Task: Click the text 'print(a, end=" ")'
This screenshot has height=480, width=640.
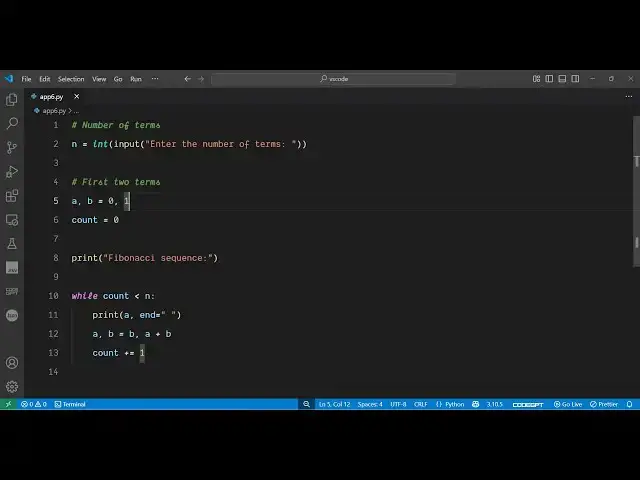Action: click(x=136, y=315)
